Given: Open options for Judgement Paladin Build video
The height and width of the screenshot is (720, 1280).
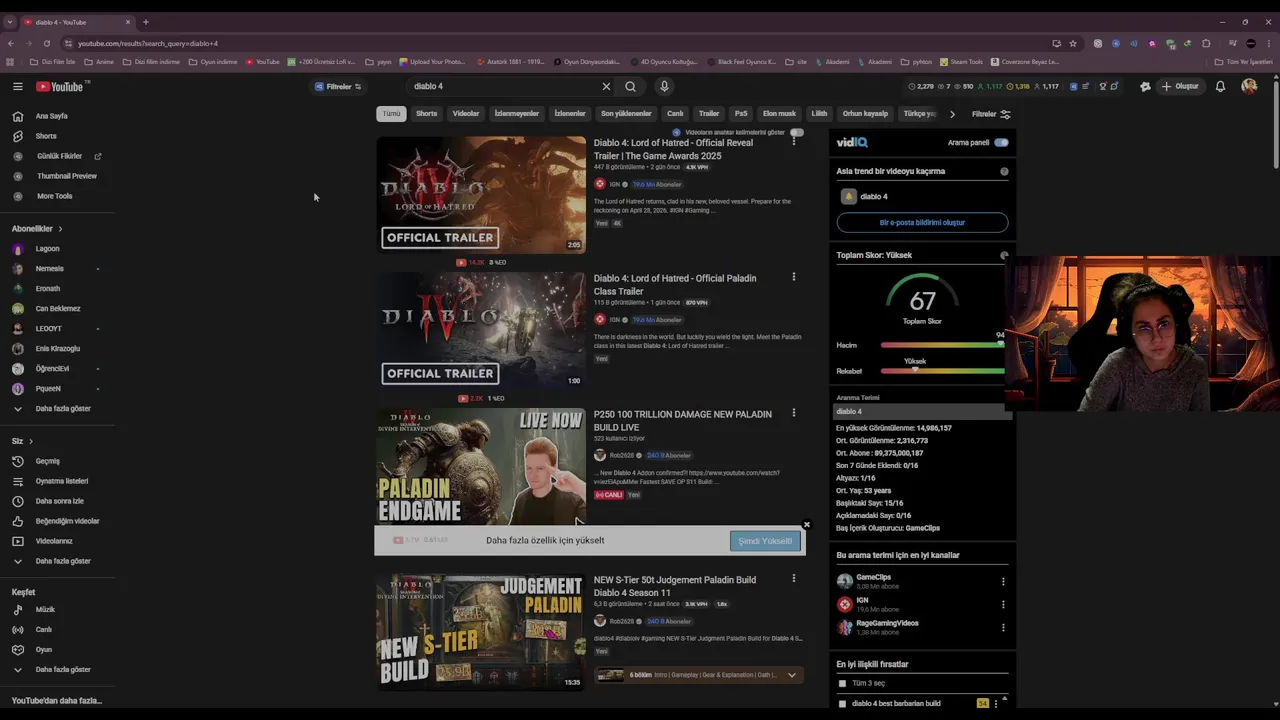Looking at the screenshot, I should pos(794,578).
